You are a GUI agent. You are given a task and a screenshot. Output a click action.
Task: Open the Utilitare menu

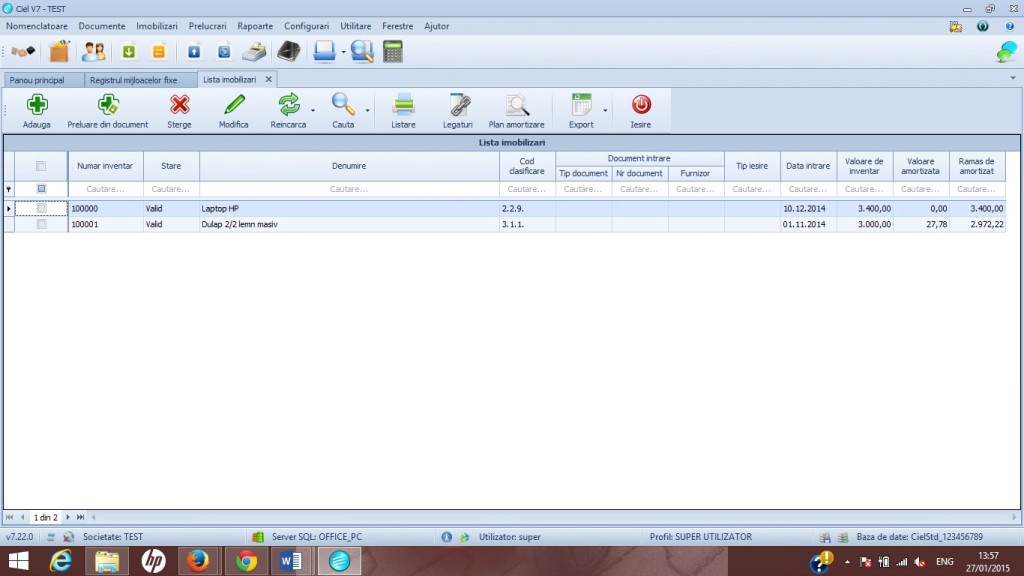(x=355, y=26)
